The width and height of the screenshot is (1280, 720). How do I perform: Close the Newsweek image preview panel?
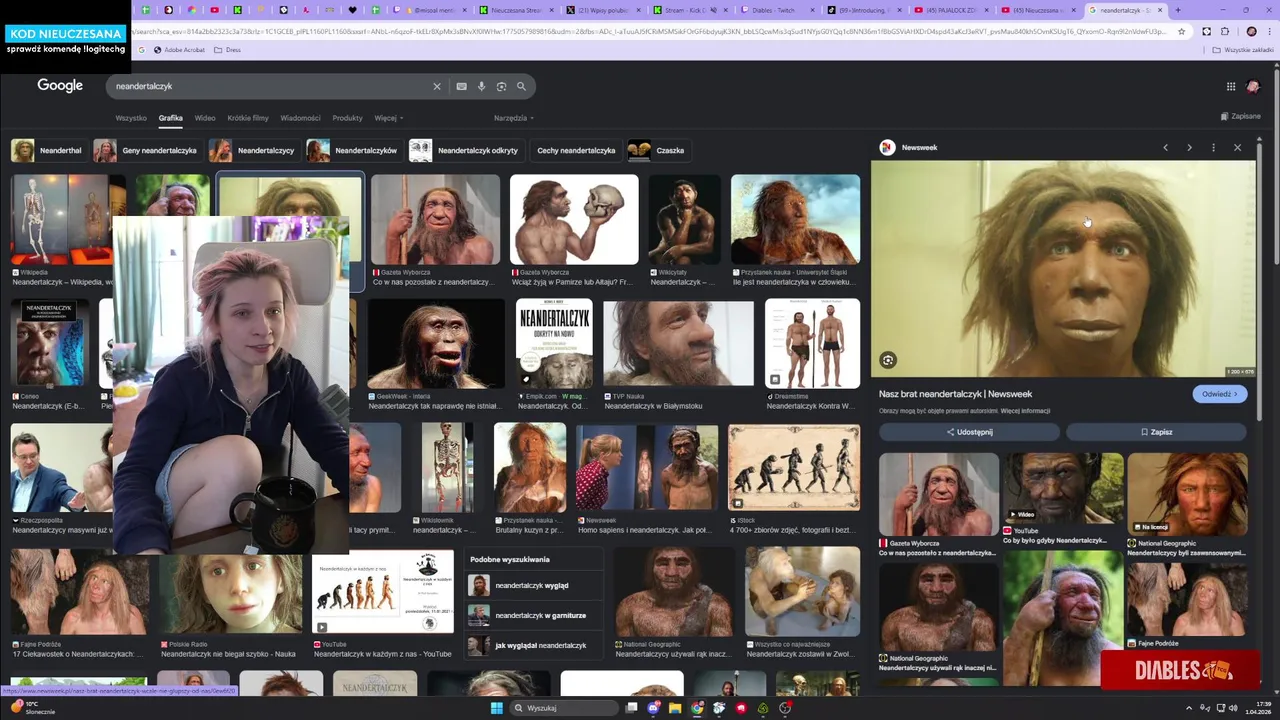point(1237,147)
